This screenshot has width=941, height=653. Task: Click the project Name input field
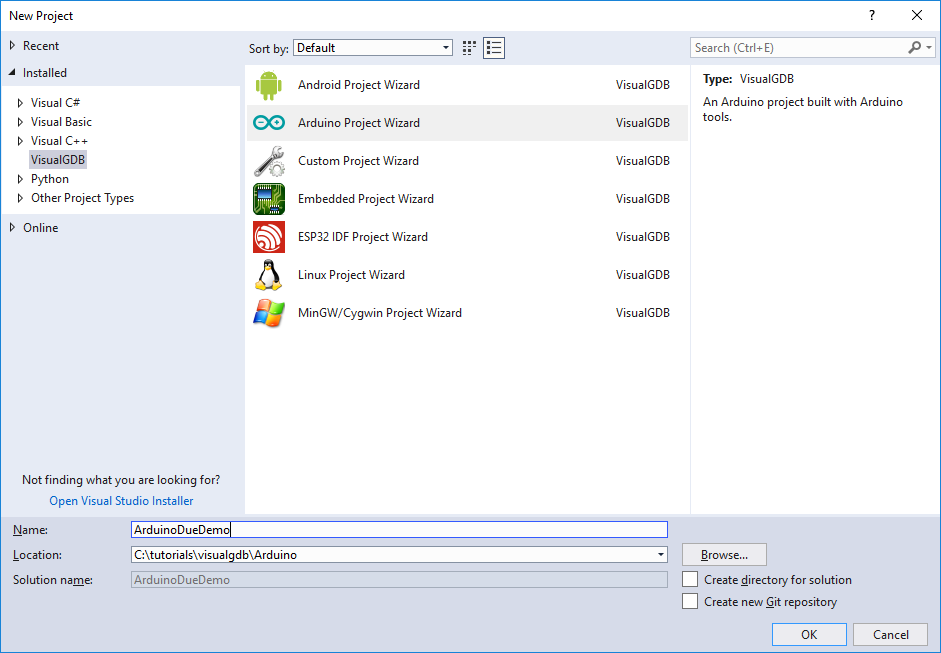click(399, 529)
